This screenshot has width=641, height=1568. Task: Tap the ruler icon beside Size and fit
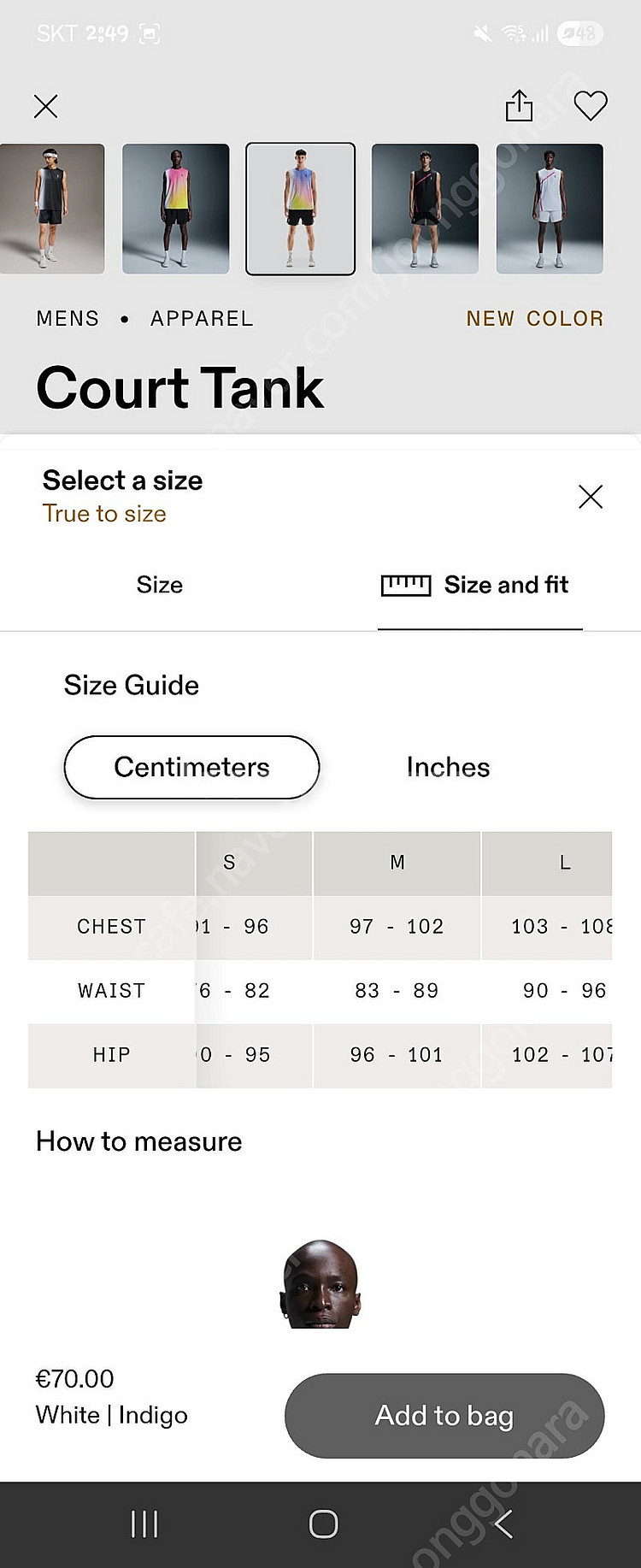(x=406, y=586)
